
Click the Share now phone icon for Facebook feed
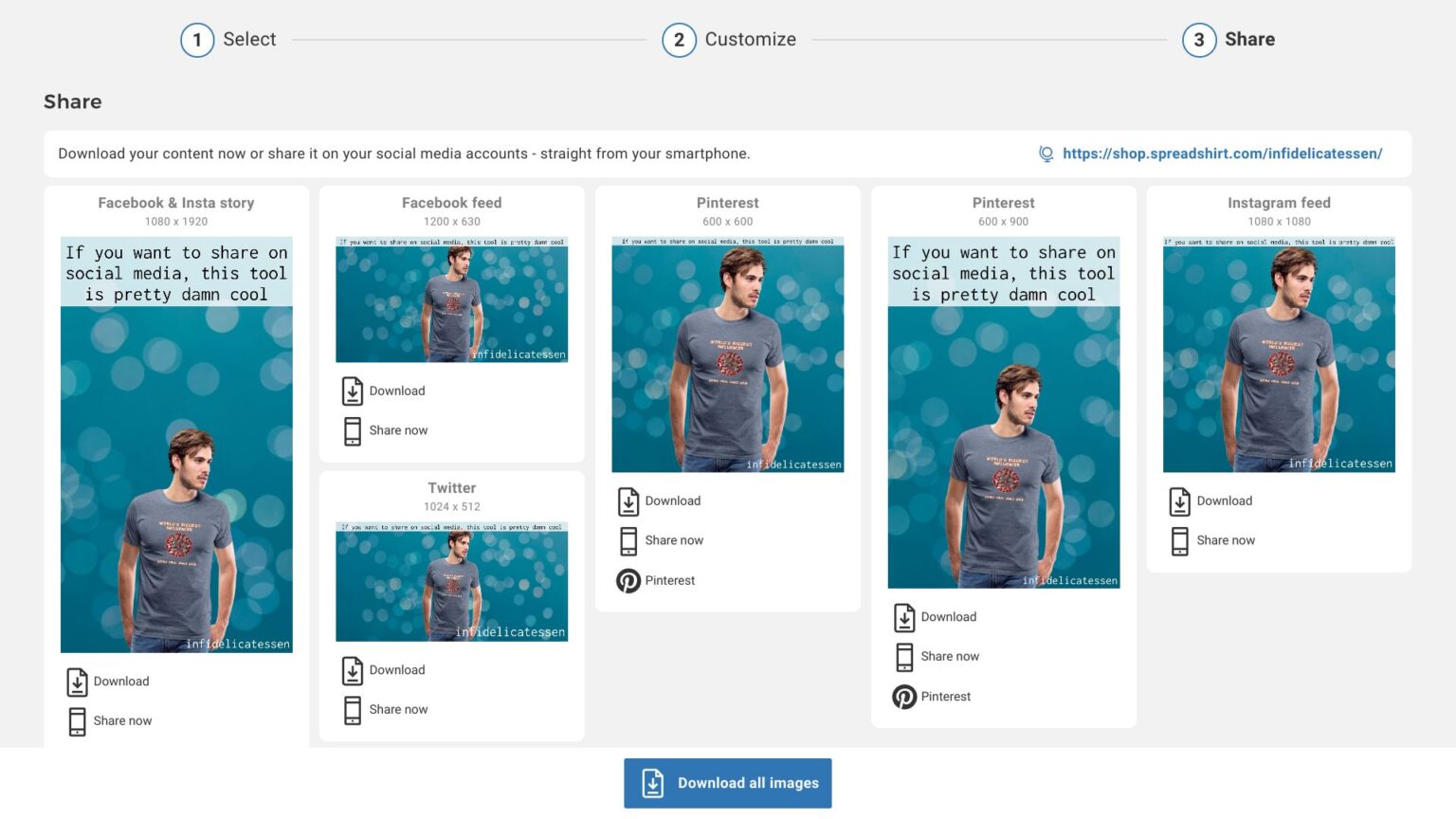353,430
